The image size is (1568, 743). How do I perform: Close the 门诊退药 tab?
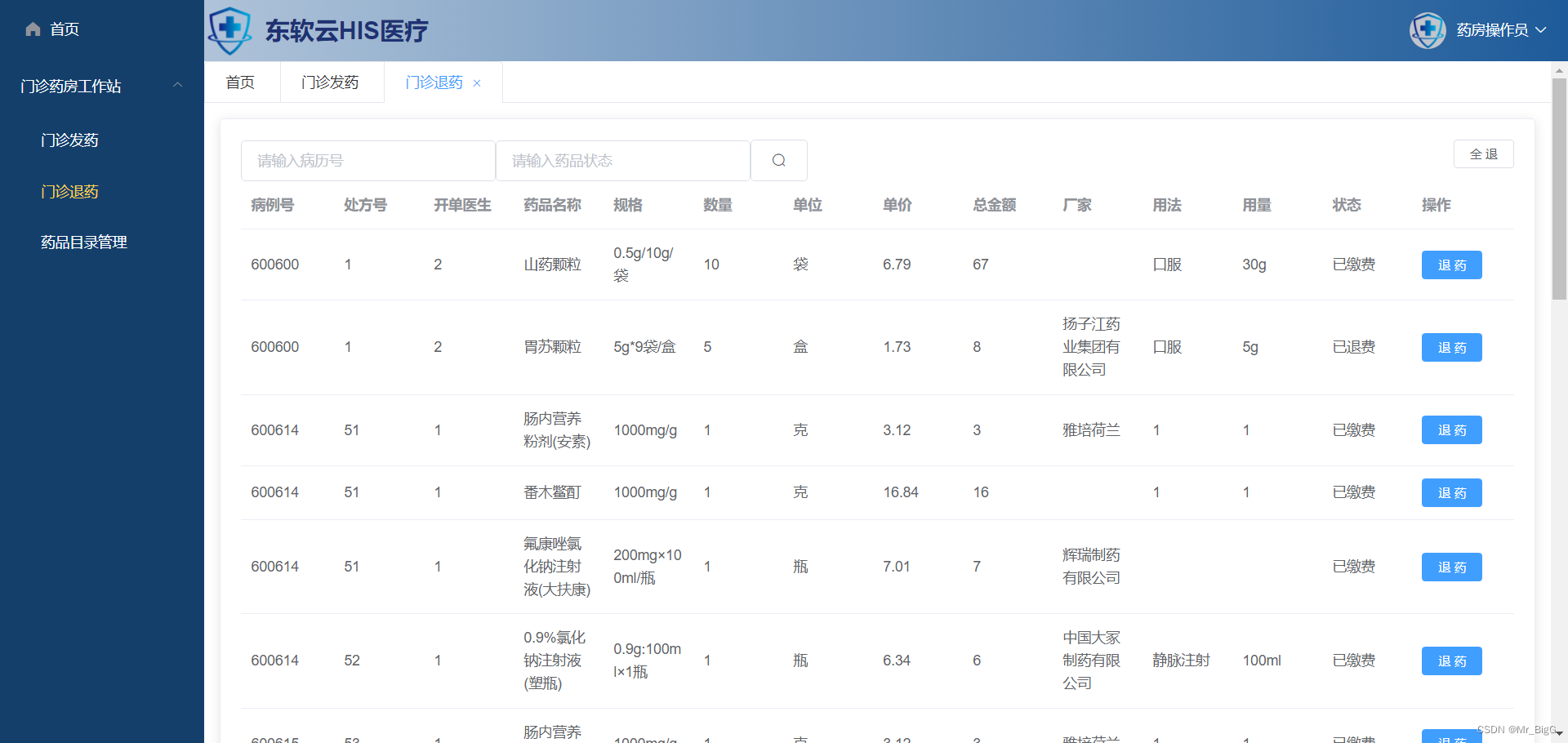[x=477, y=83]
